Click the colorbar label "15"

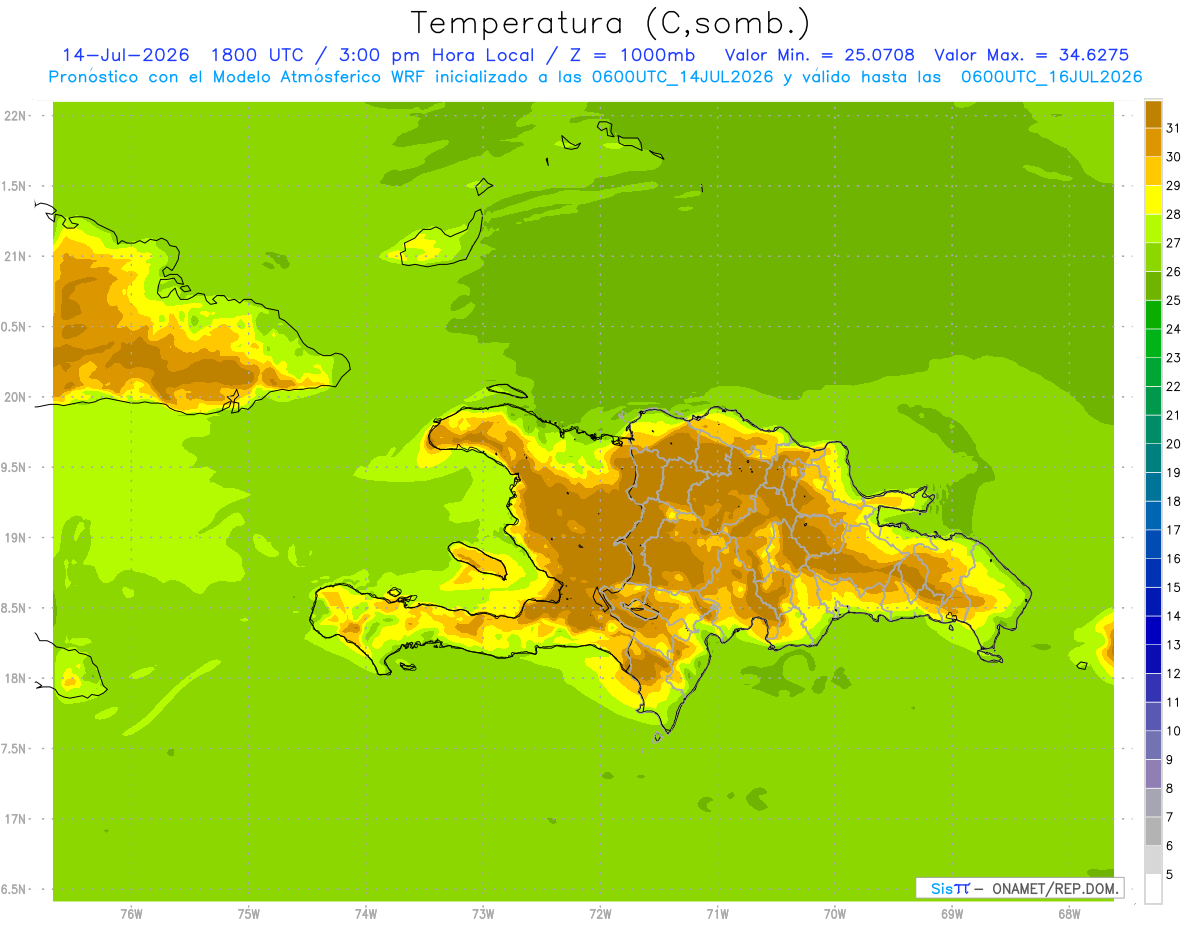(1174, 587)
